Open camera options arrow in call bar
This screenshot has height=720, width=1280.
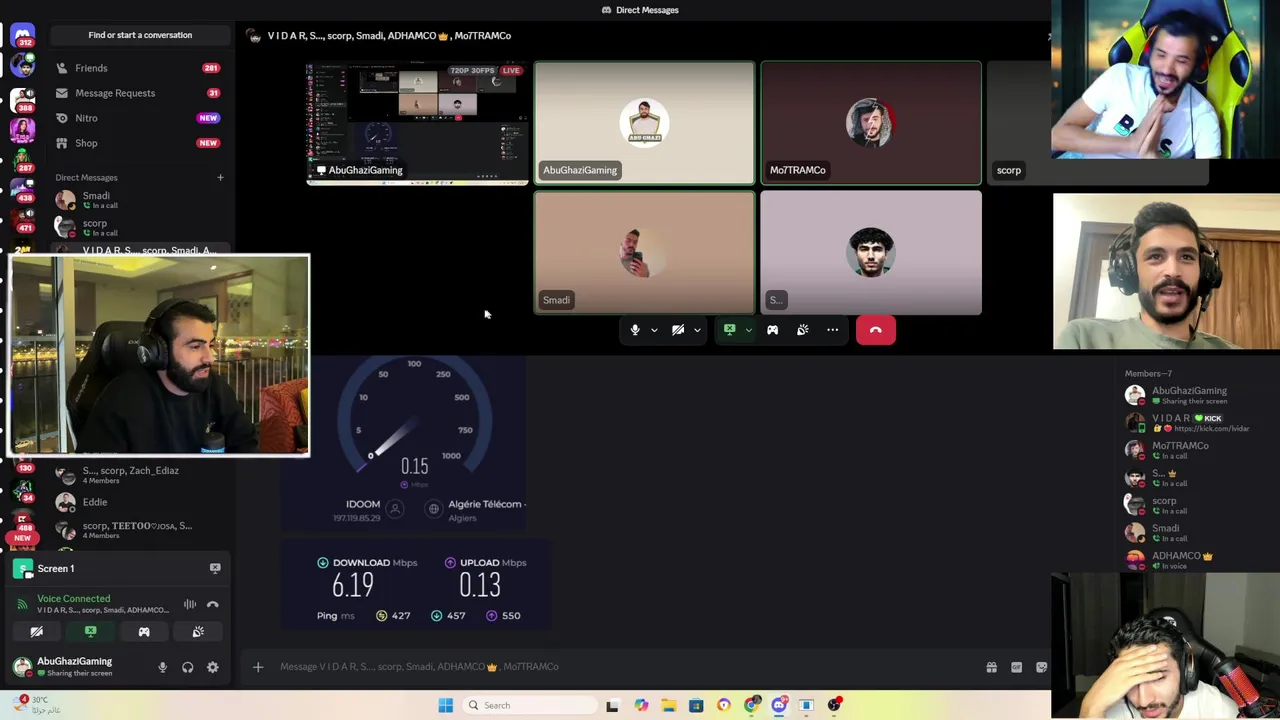(x=697, y=330)
